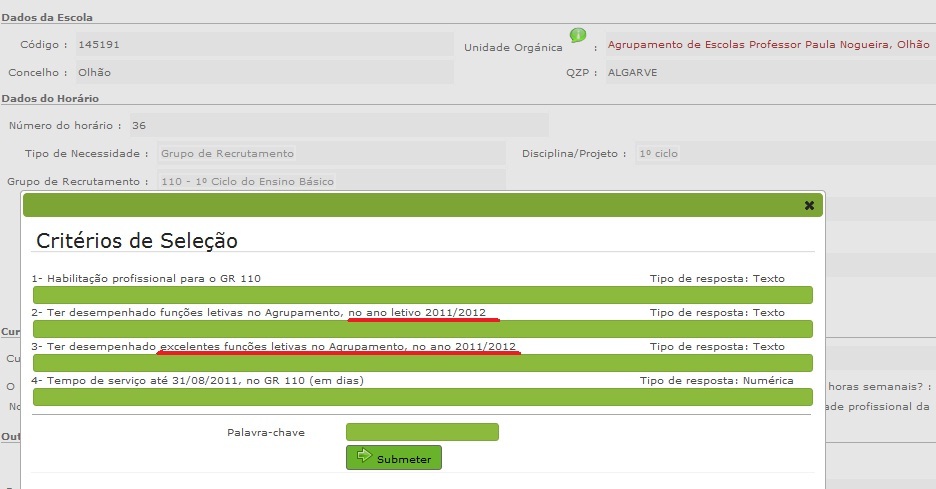Select answer field under criterion 2
This screenshot has width=936, height=489.
coord(422,329)
